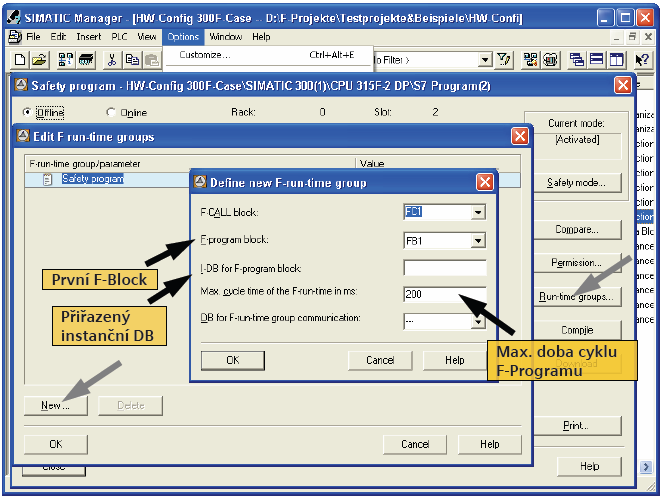This screenshot has width=663, height=497.
Task: Click the New... button in Edit F run-time groups
Action: (x=55, y=406)
